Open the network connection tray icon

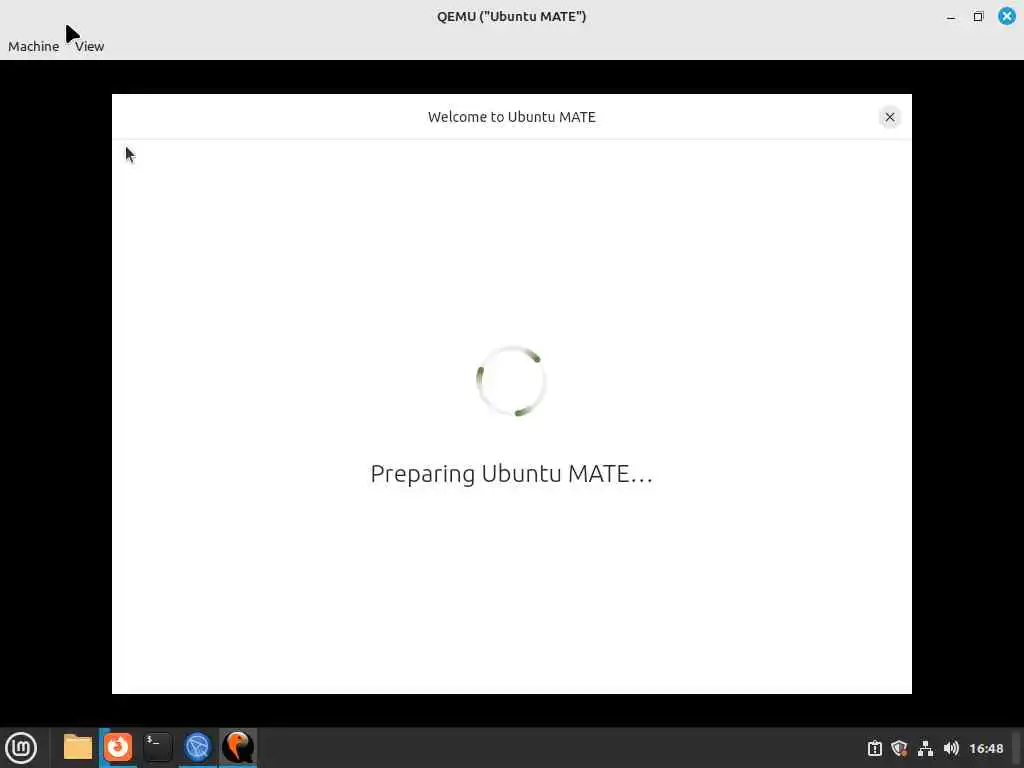pos(925,748)
